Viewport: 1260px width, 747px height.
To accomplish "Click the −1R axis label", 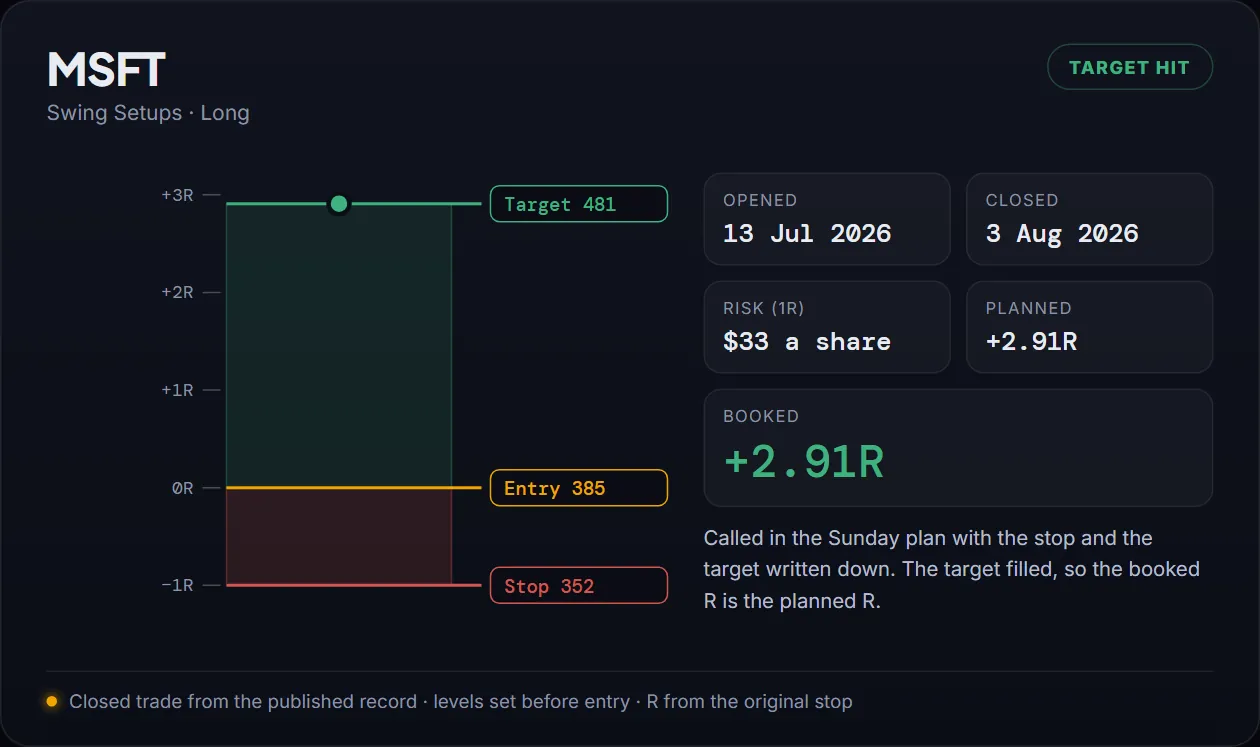I will pyautogui.click(x=177, y=586).
